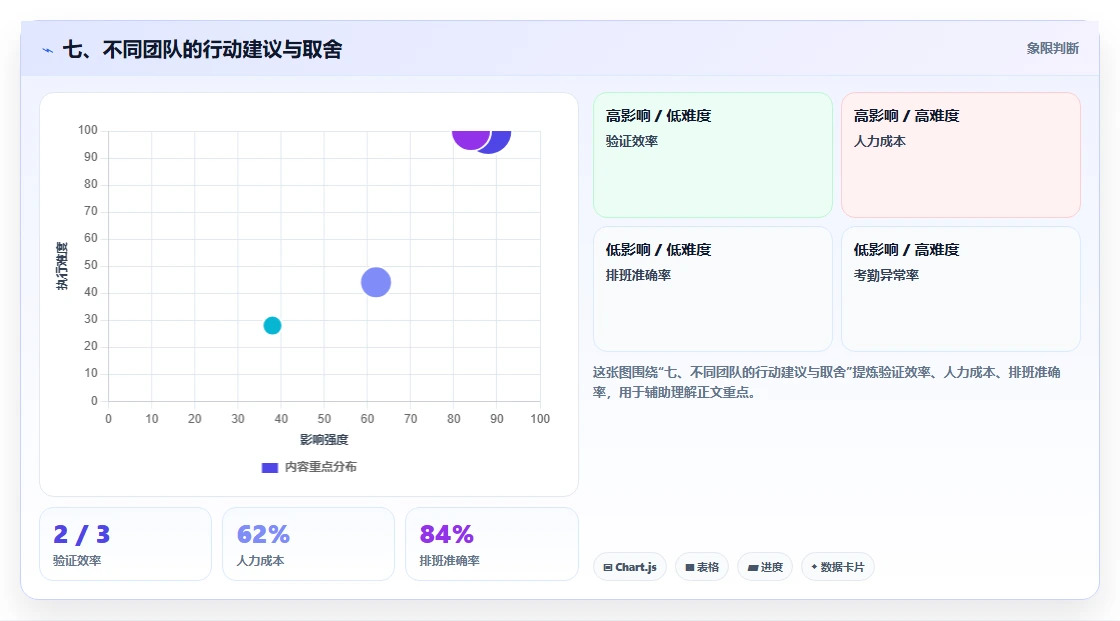This screenshot has width=1120, height=621.
Task: Select the 2 / 3 验证效率 stat card
Action: (x=126, y=544)
